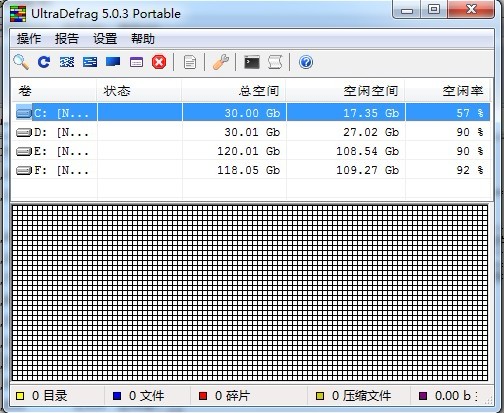The width and height of the screenshot is (504, 413).
Task: Click the boot time scan console icon
Action: pos(252,62)
